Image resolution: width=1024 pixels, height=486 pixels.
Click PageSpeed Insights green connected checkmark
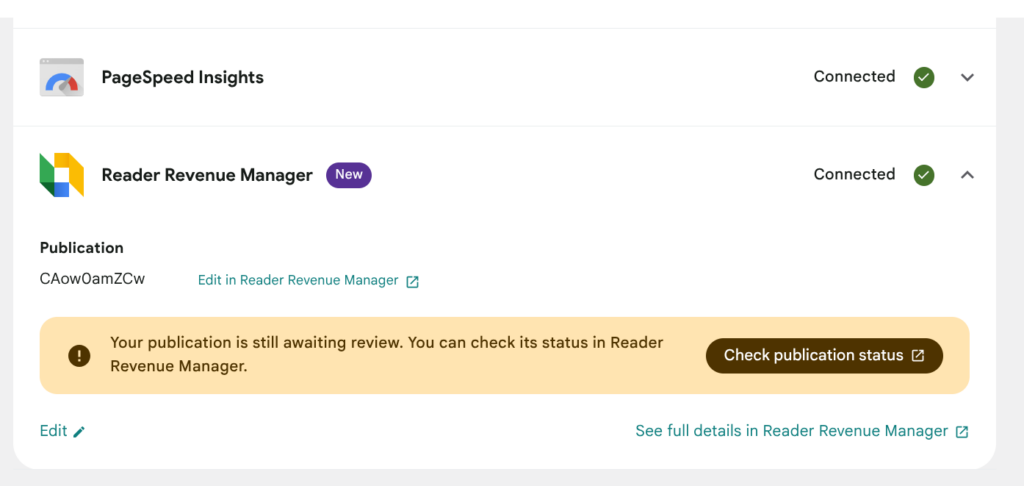pos(923,77)
